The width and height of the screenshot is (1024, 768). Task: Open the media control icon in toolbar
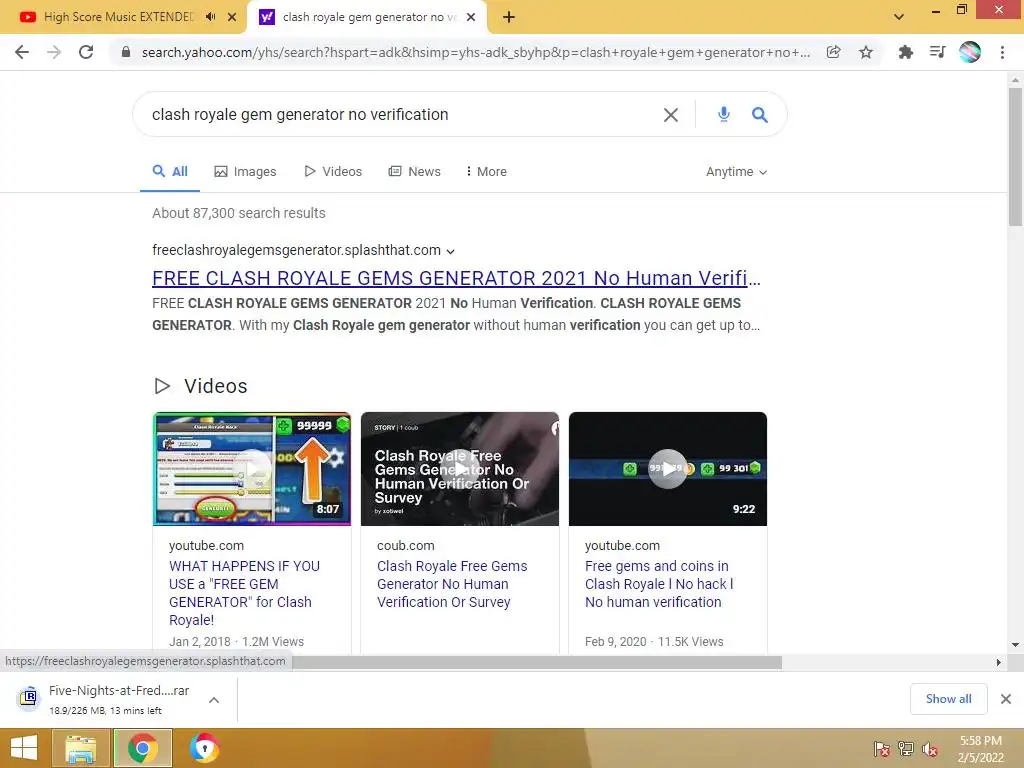pyautogui.click(x=937, y=52)
